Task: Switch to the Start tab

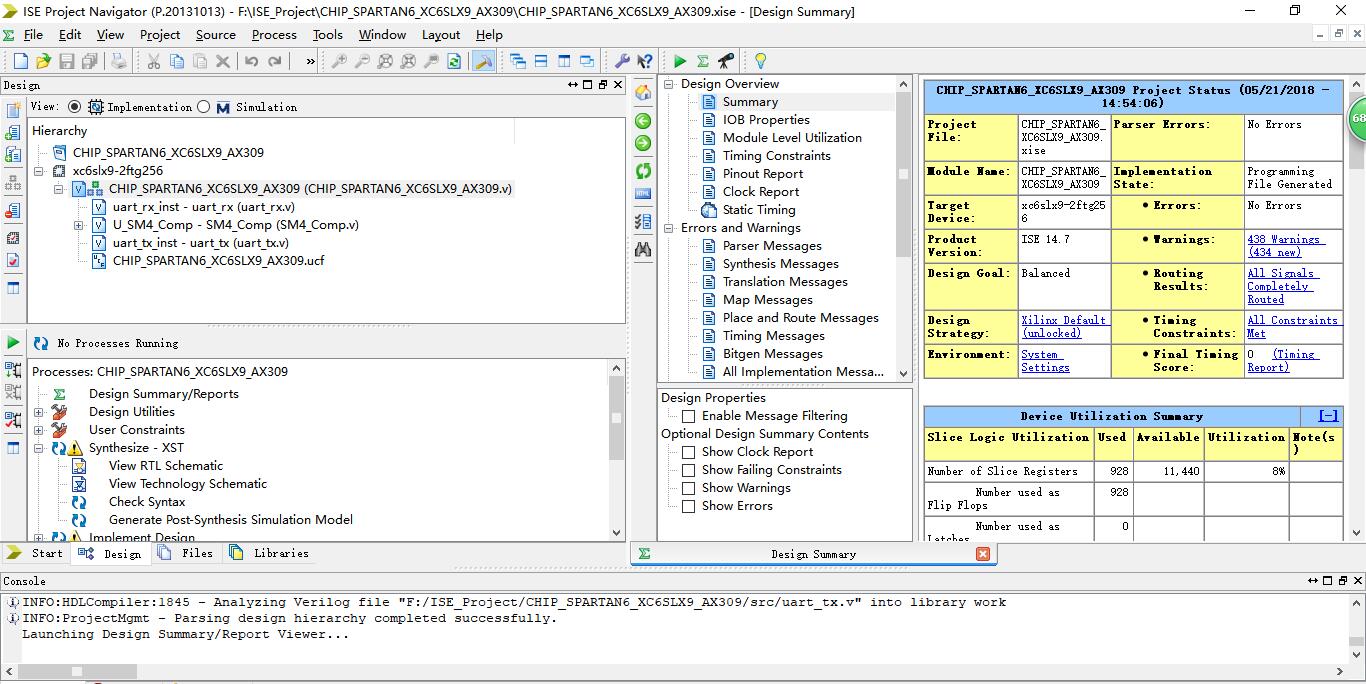Action: coord(36,553)
